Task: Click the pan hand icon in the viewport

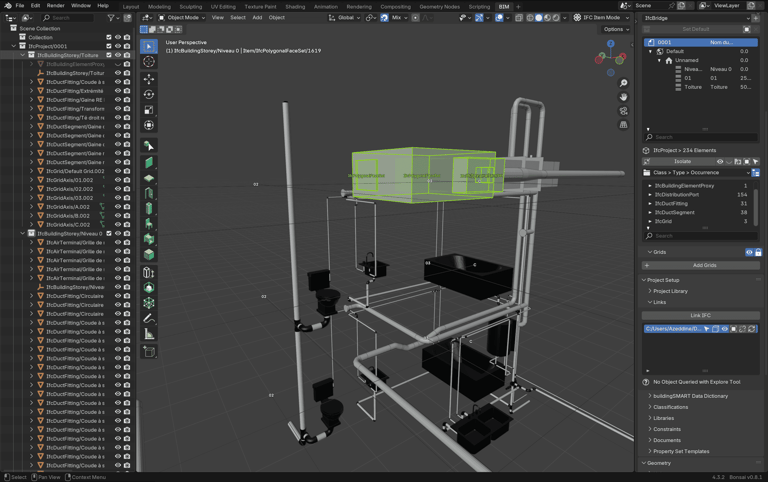Action: pos(624,97)
